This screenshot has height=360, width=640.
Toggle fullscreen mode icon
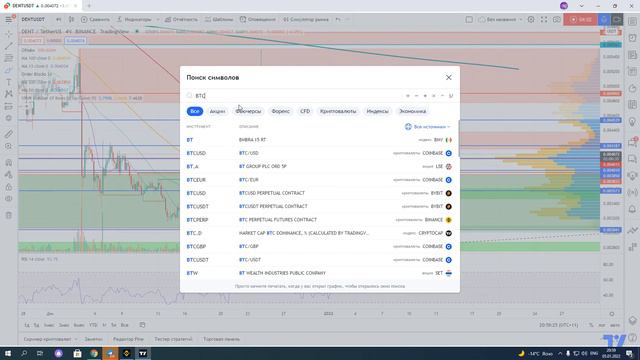(544, 19)
